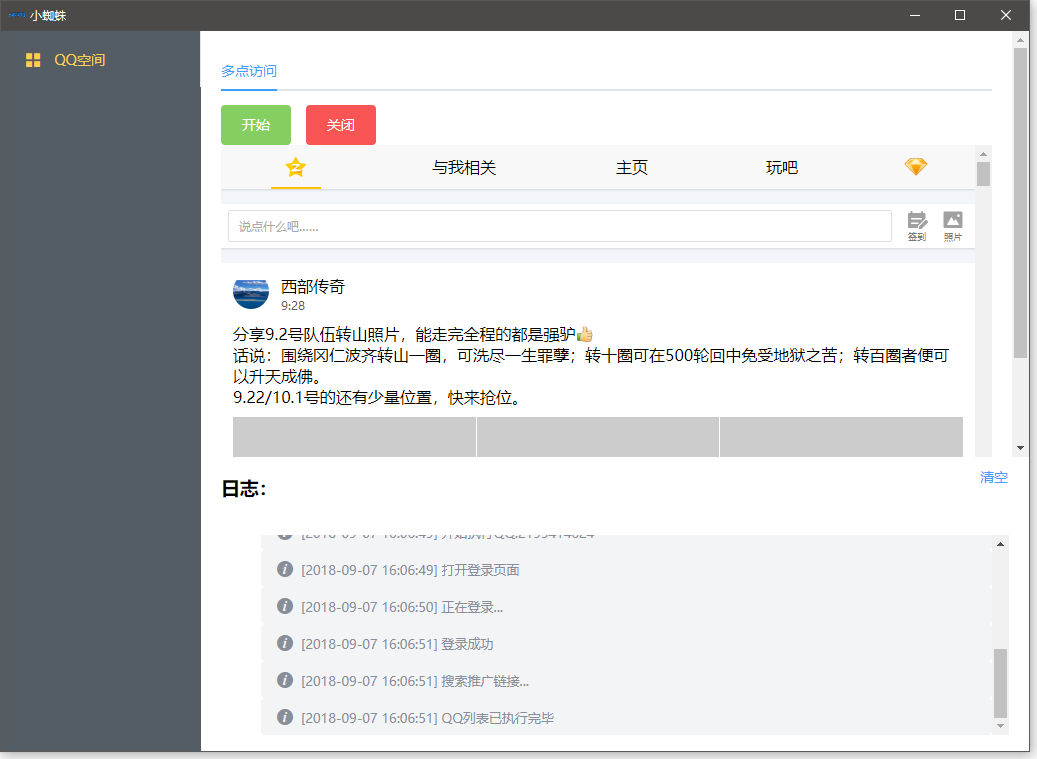This screenshot has height=759, width=1037.
Task: Click the 小蜘蛛 app icon in title bar
Action: [17, 15]
